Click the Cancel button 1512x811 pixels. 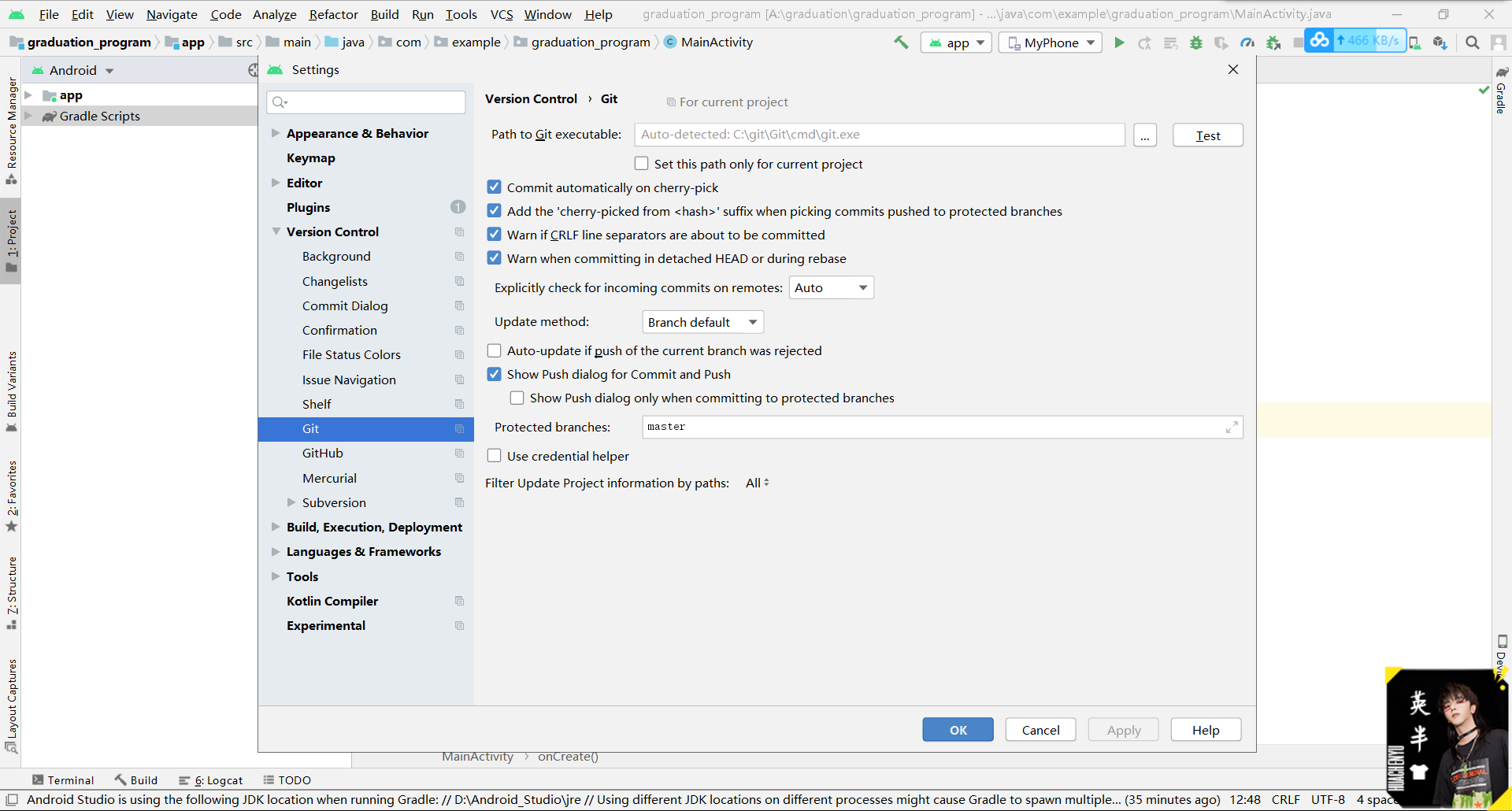[1040, 730]
